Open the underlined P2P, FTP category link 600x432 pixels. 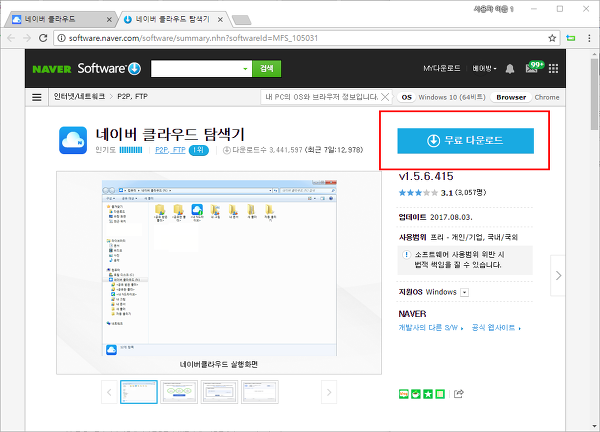tap(170, 150)
